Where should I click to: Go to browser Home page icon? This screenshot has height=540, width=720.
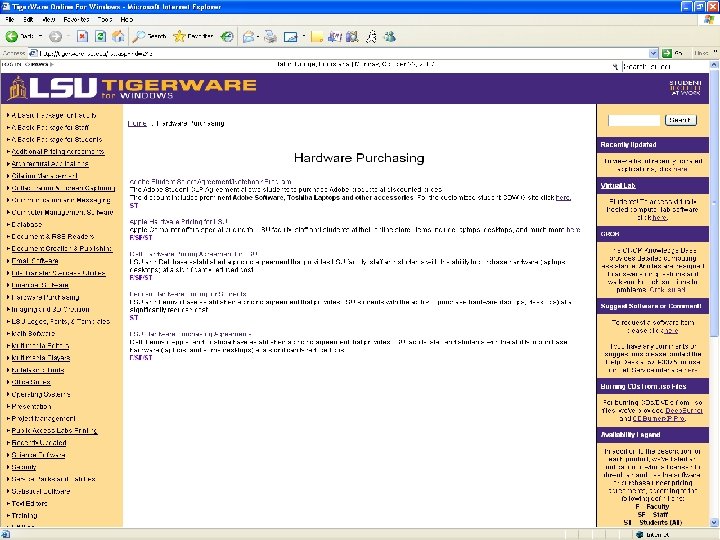click(118, 36)
